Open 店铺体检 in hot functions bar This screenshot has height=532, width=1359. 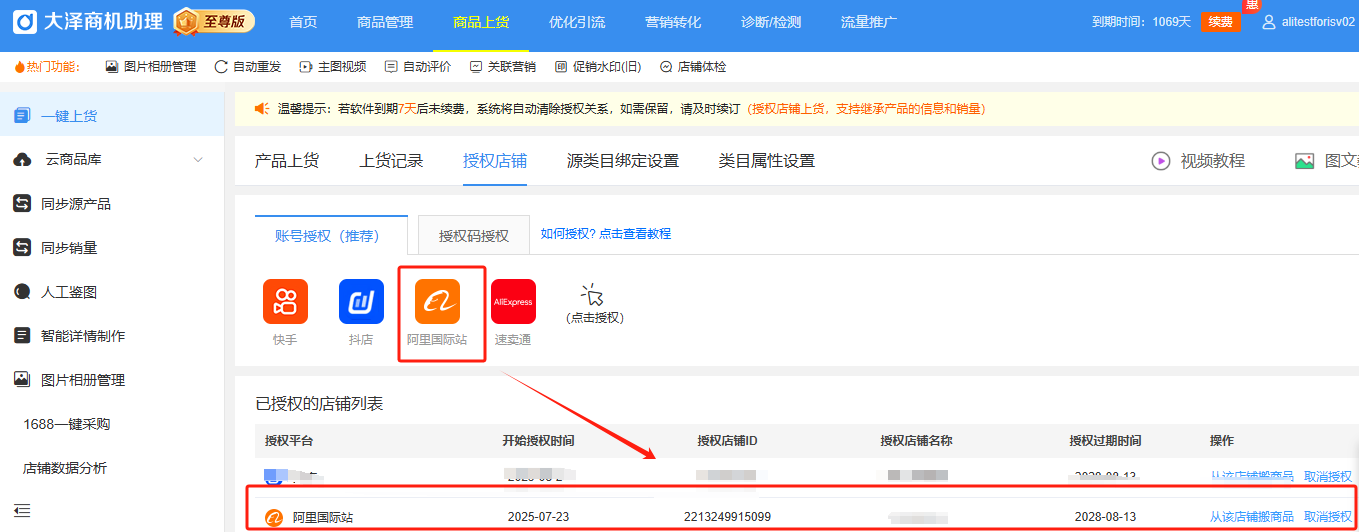pos(693,67)
